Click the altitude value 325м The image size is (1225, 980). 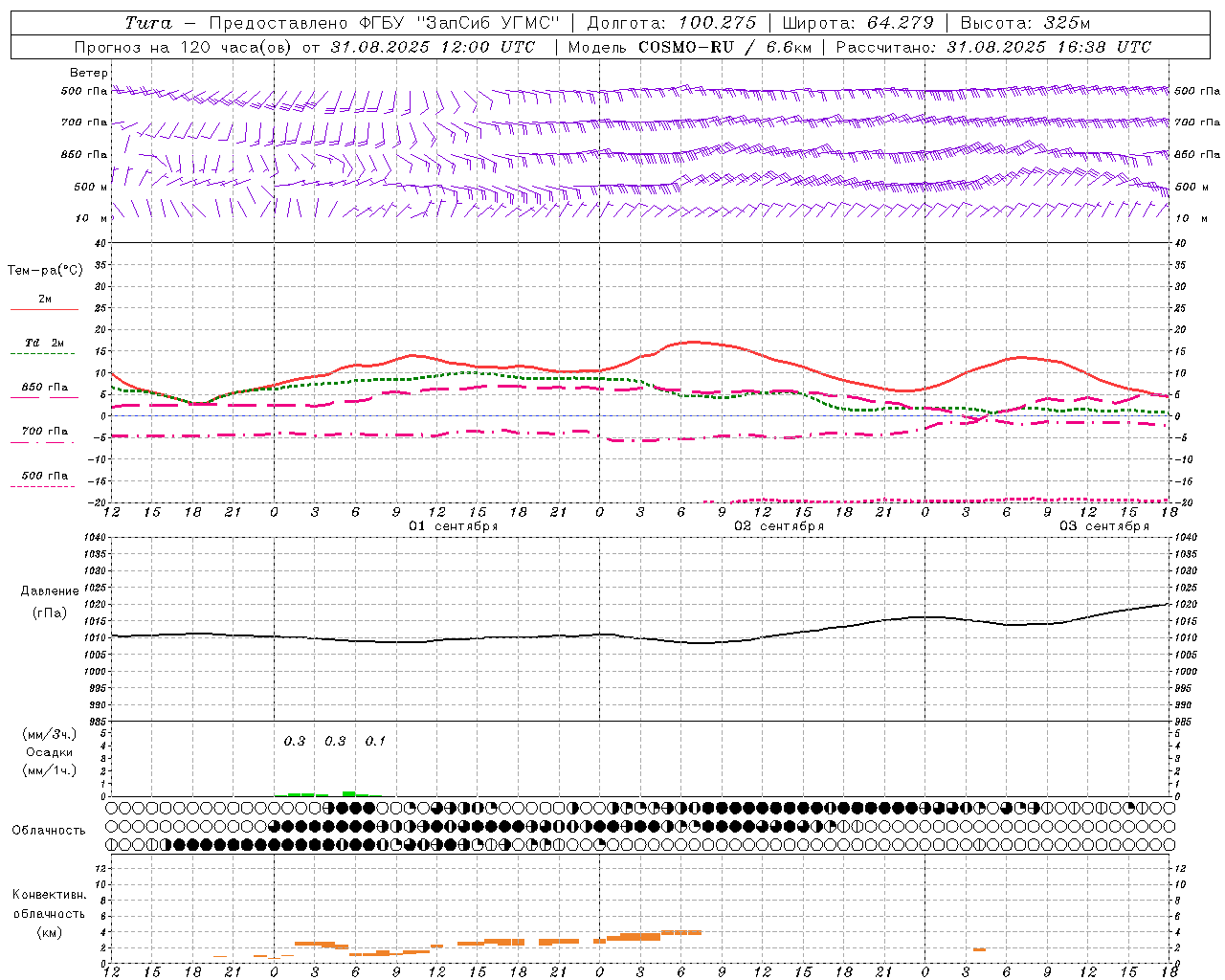click(1067, 23)
